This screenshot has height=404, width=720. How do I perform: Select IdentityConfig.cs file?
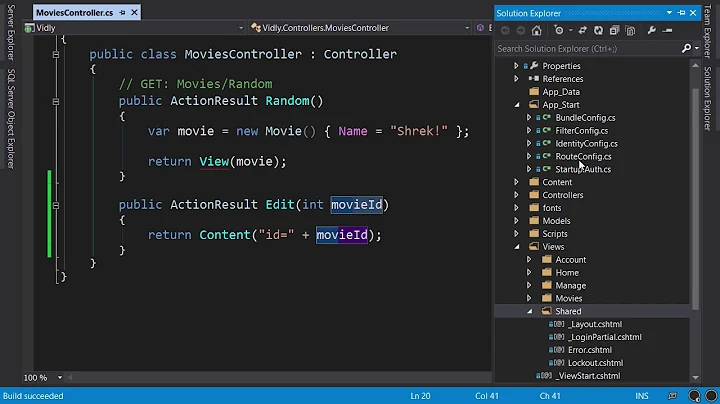click(x=586, y=144)
